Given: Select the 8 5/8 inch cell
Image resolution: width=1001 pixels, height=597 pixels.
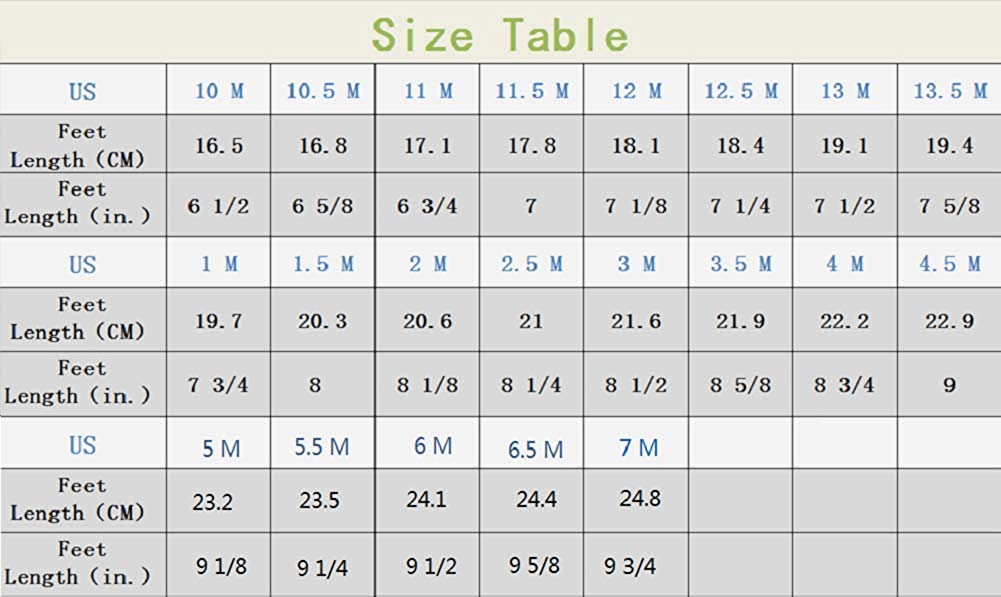Looking at the screenshot, I should tap(741, 385).
